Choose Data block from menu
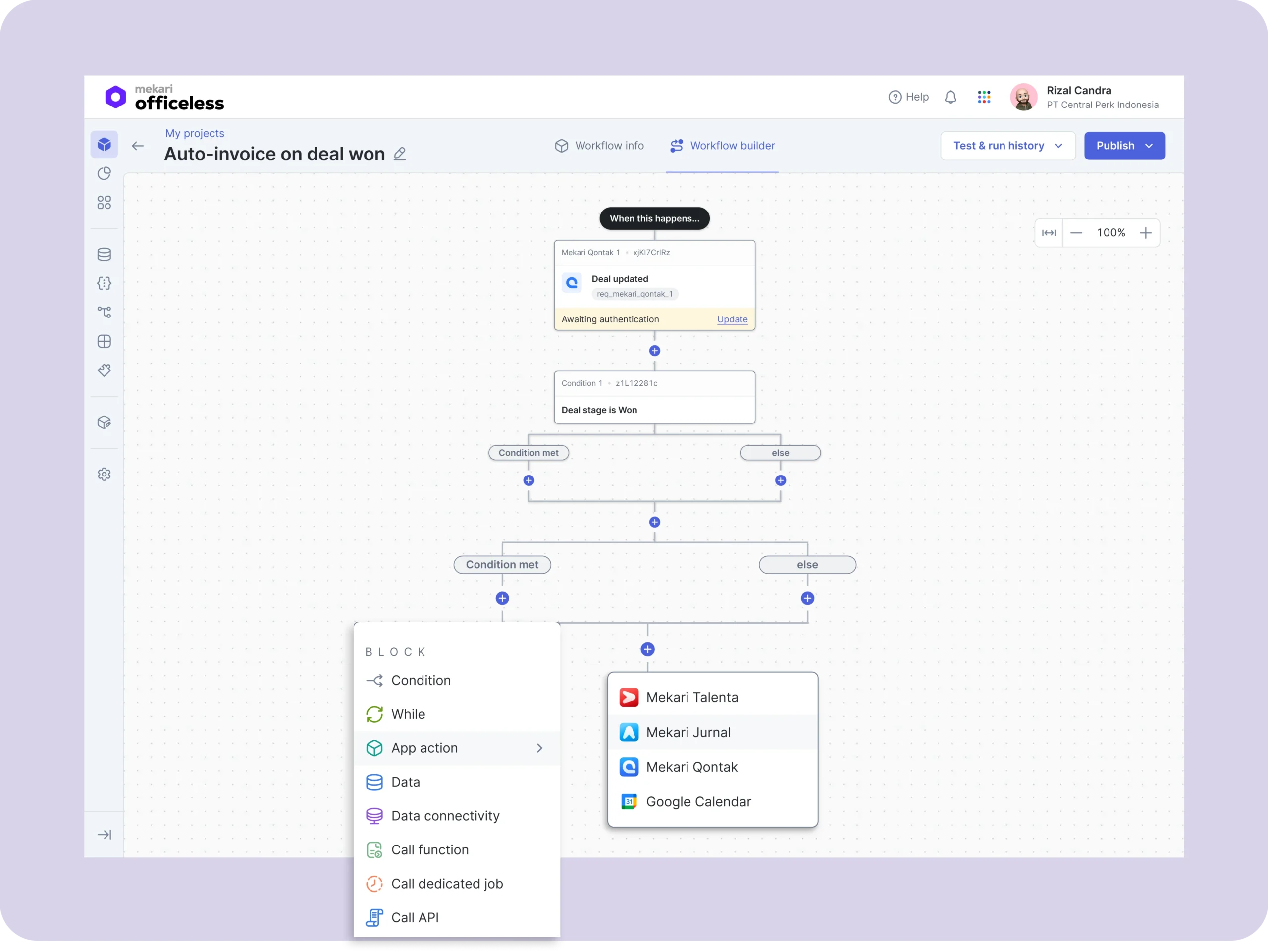The width and height of the screenshot is (1268, 952). (456, 782)
